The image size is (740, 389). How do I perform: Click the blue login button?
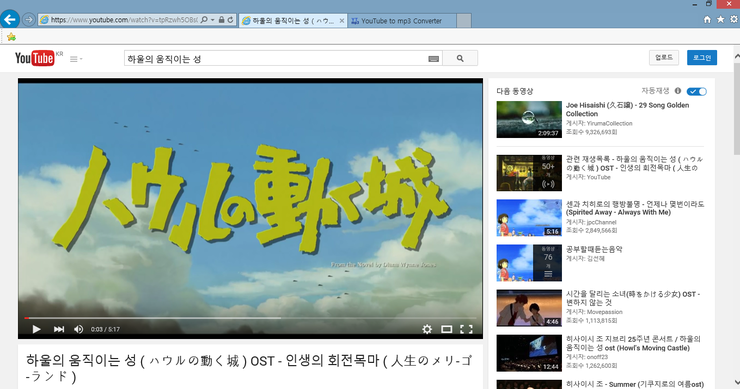coord(702,58)
